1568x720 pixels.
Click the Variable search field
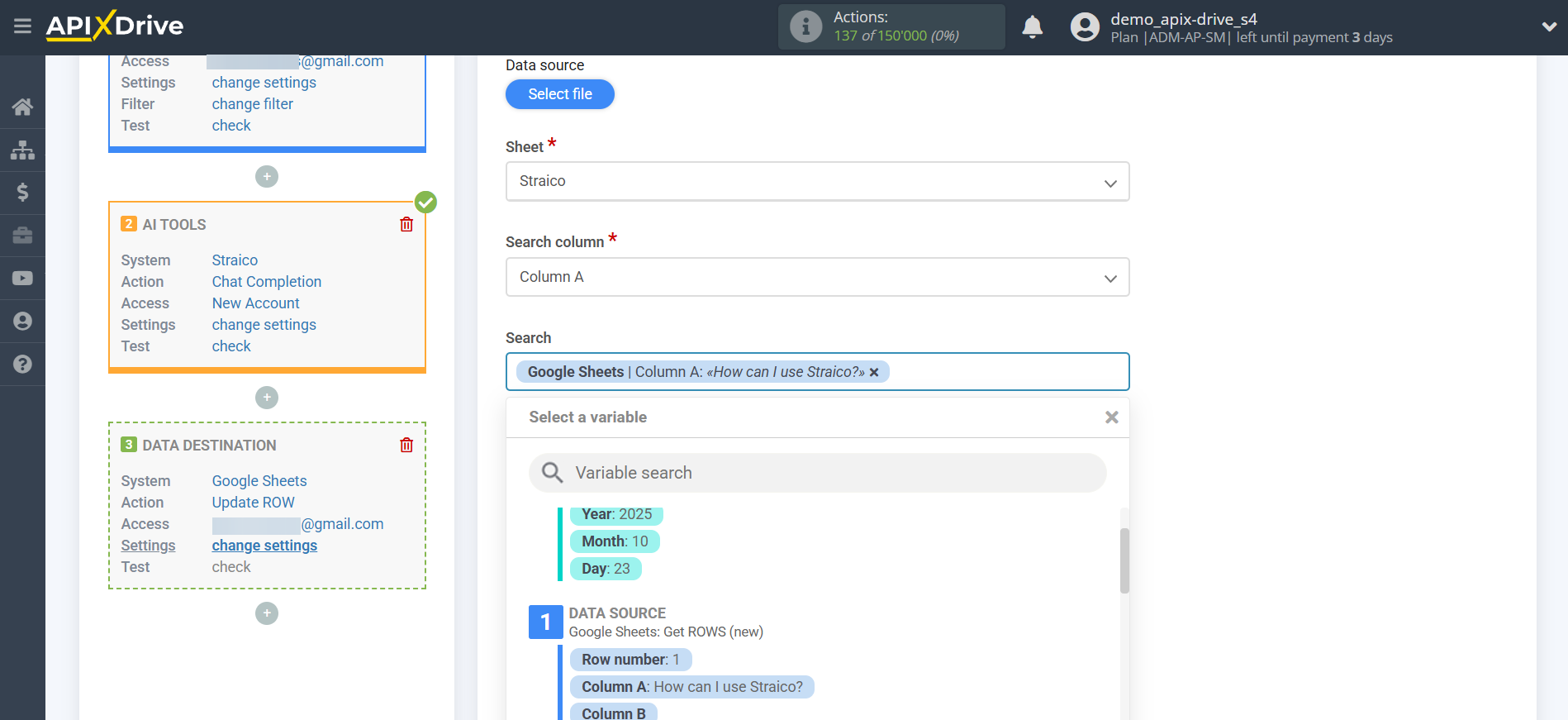(817, 473)
